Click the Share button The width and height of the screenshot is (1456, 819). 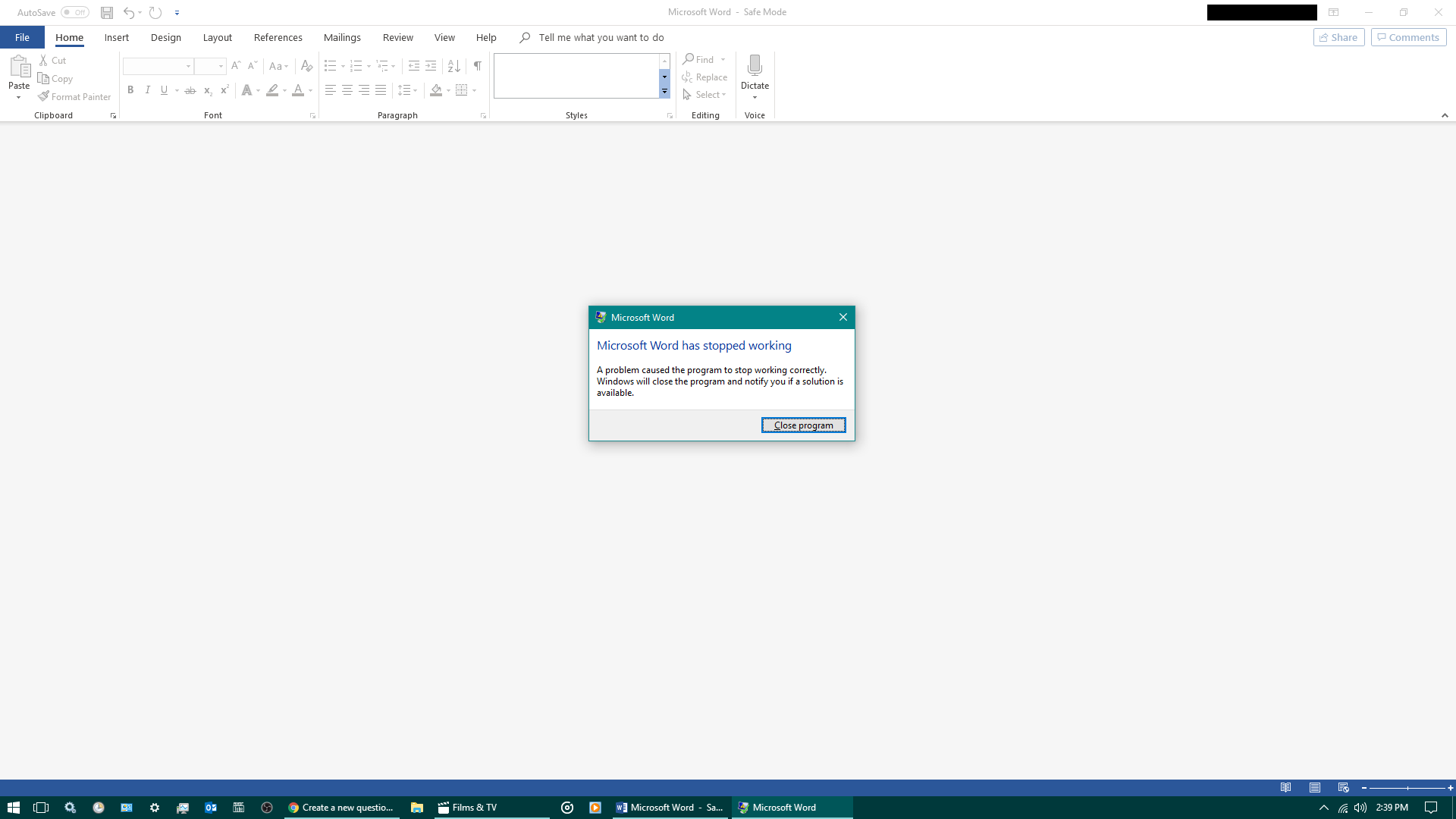pos(1338,37)
